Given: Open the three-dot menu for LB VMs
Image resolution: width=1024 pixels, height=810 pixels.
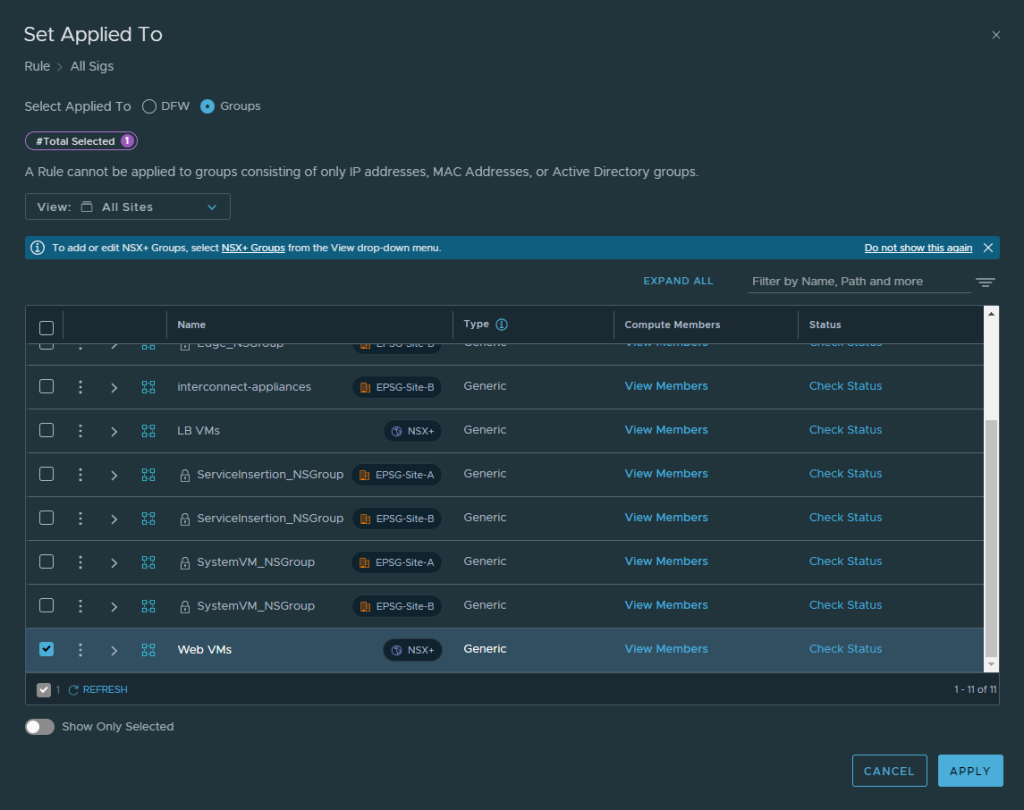Looking at the screenshot, I should (80, 431).
